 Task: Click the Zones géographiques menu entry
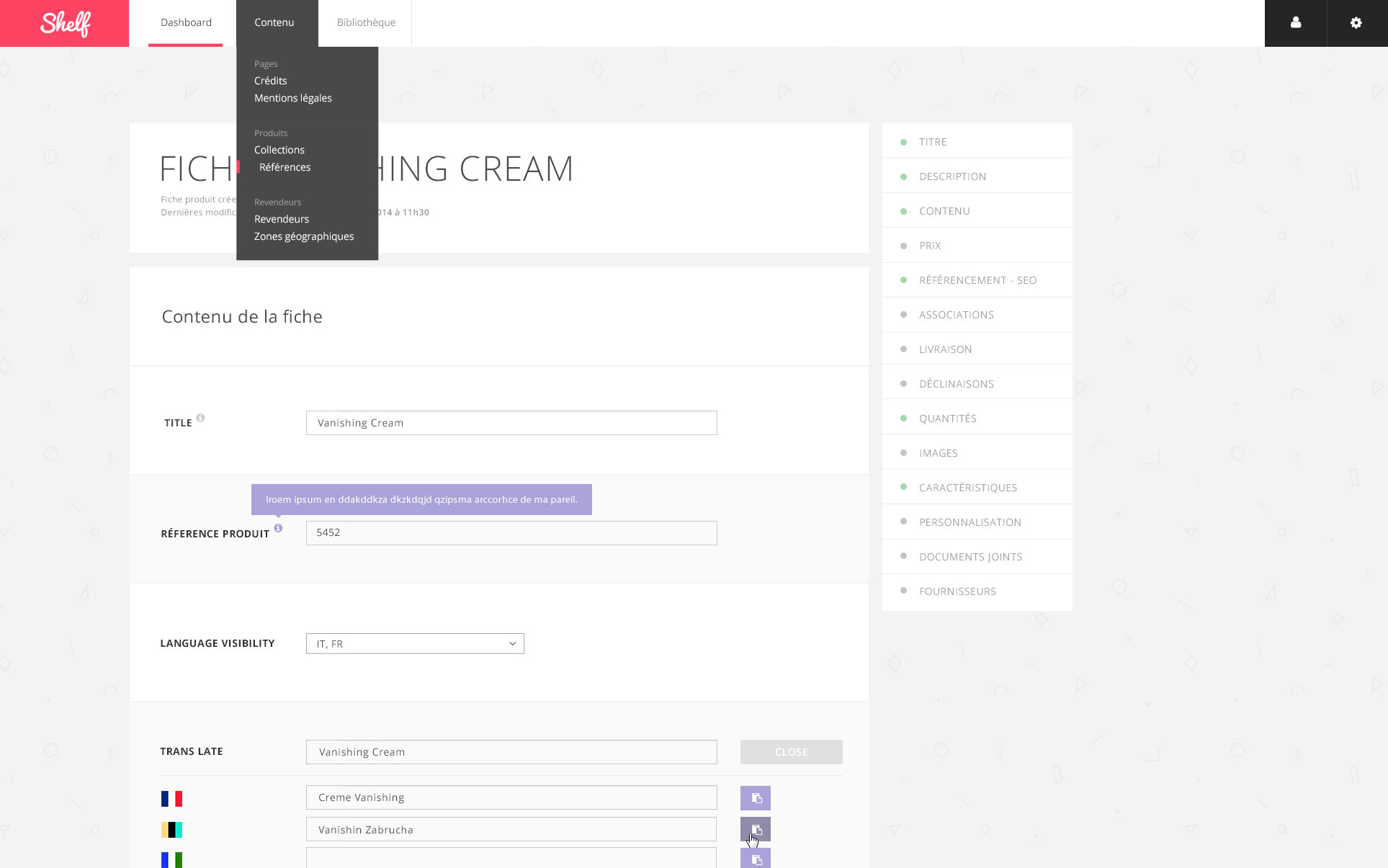click(x=303, y=236)
